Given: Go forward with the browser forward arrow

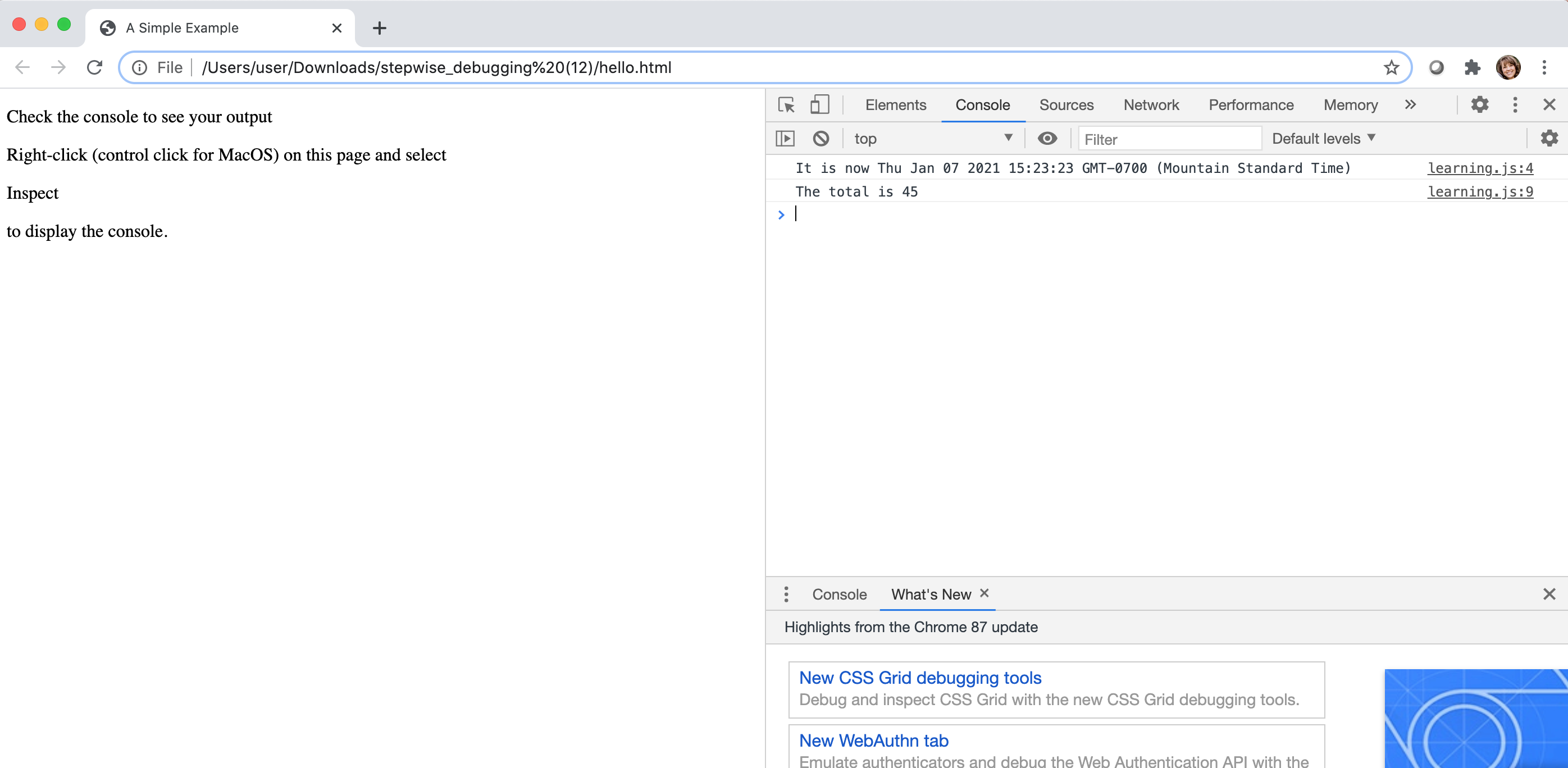Looking at the screenshot, I should click(58, 67).
